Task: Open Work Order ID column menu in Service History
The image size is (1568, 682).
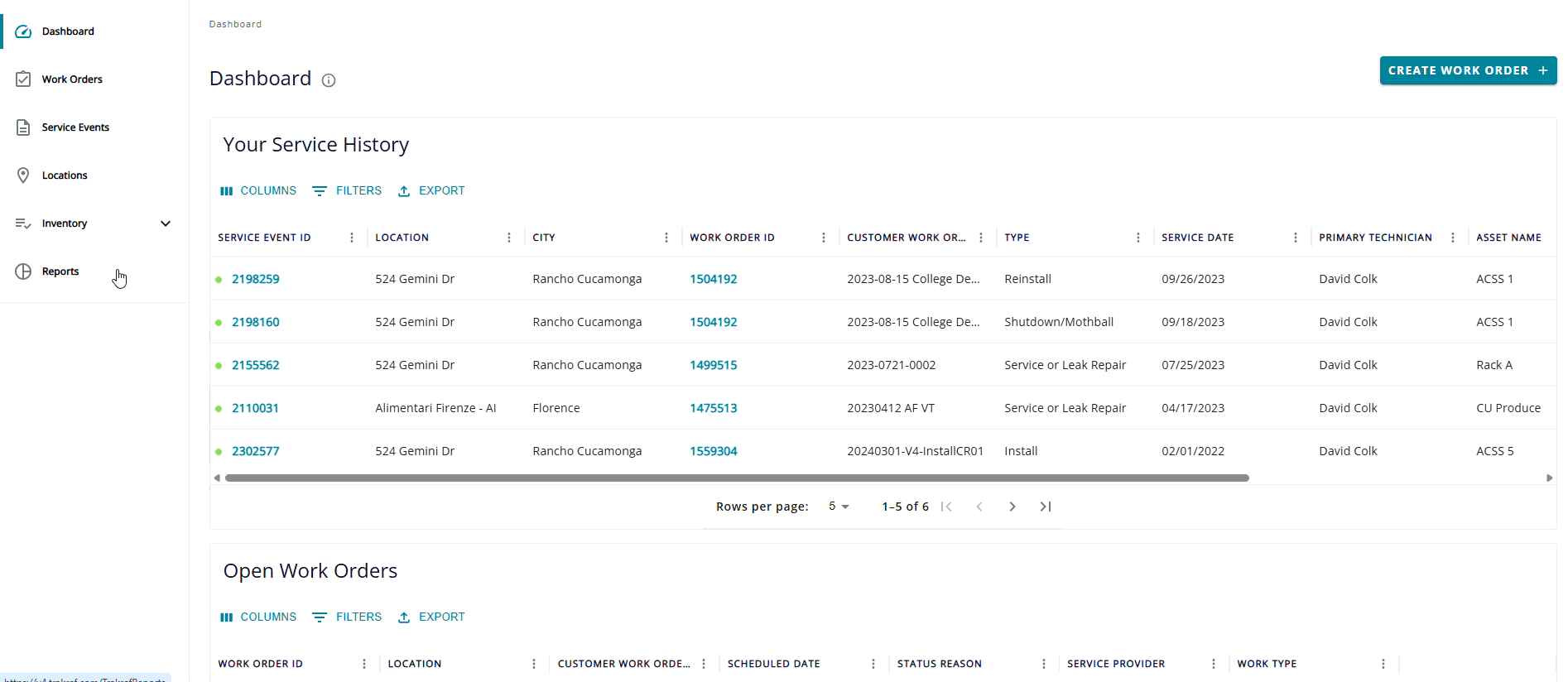Action: click(824, 238)
